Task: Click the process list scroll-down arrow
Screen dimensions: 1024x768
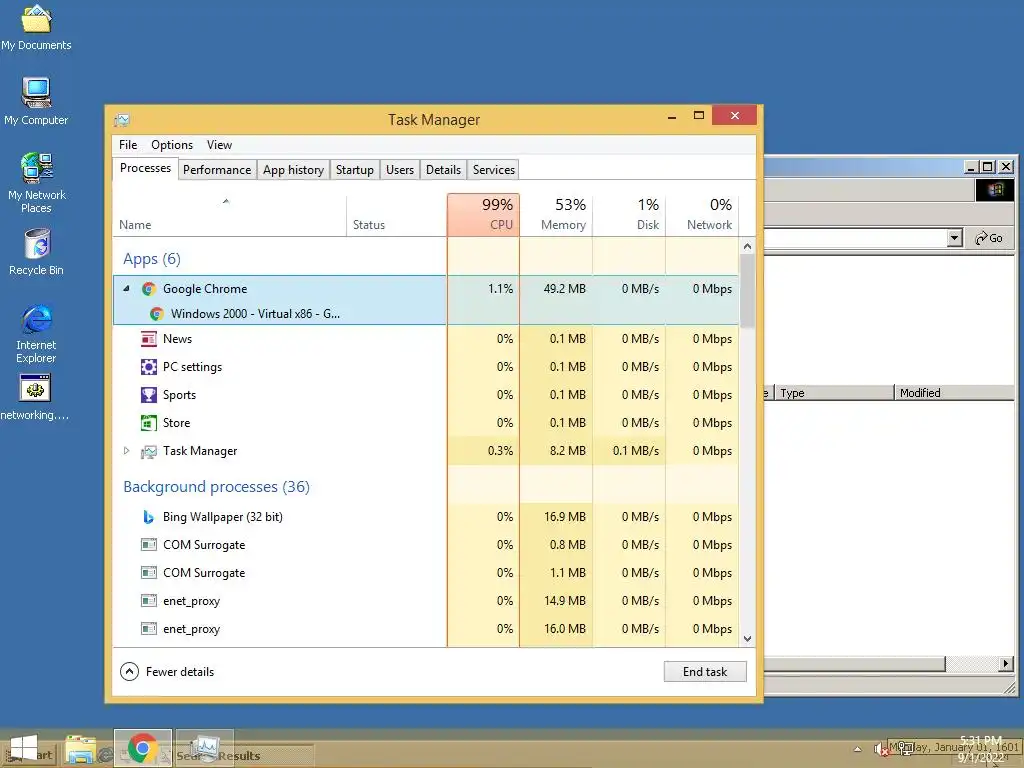Action: 748,639
